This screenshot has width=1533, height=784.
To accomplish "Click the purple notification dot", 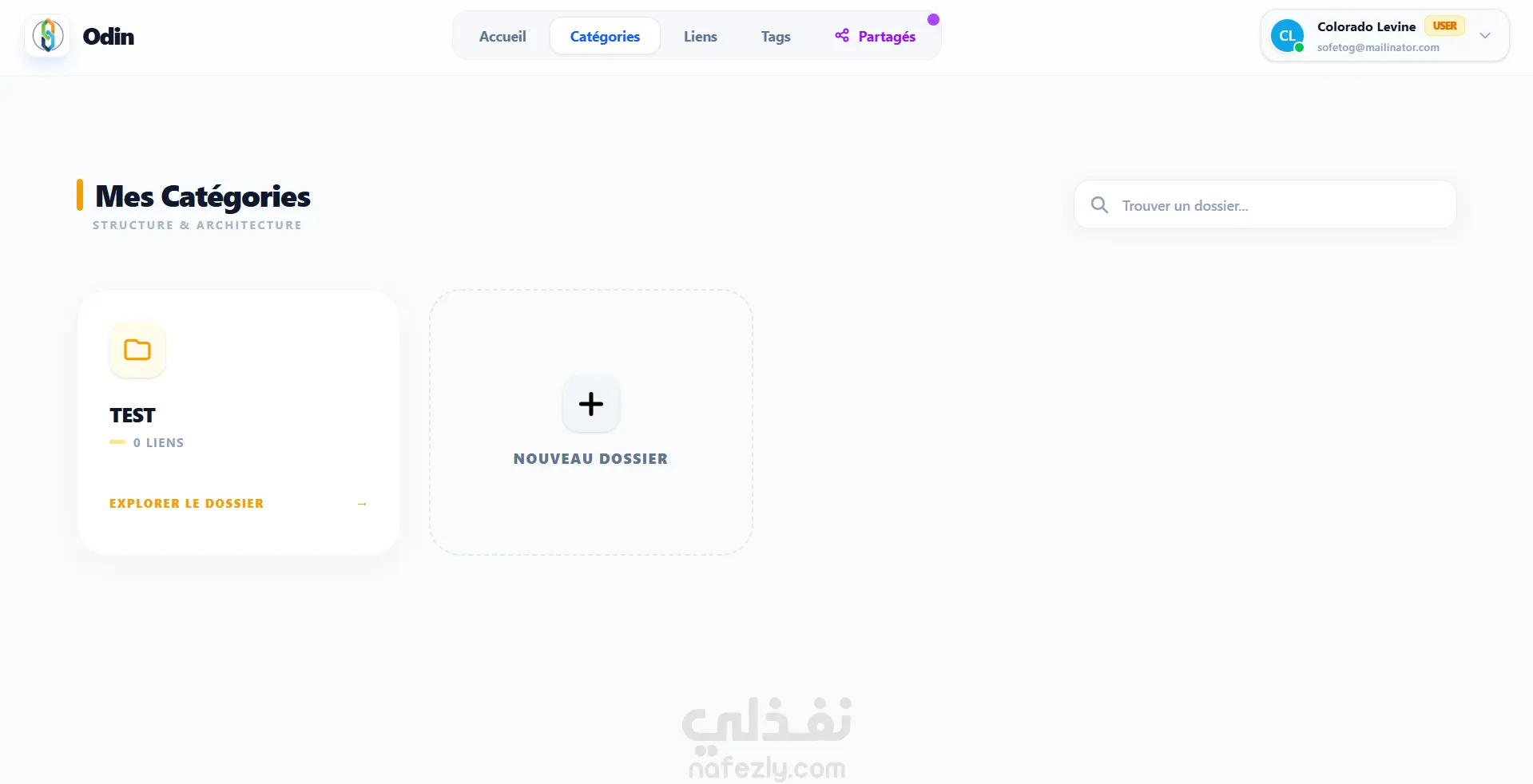I will click(x=933, y=19).
